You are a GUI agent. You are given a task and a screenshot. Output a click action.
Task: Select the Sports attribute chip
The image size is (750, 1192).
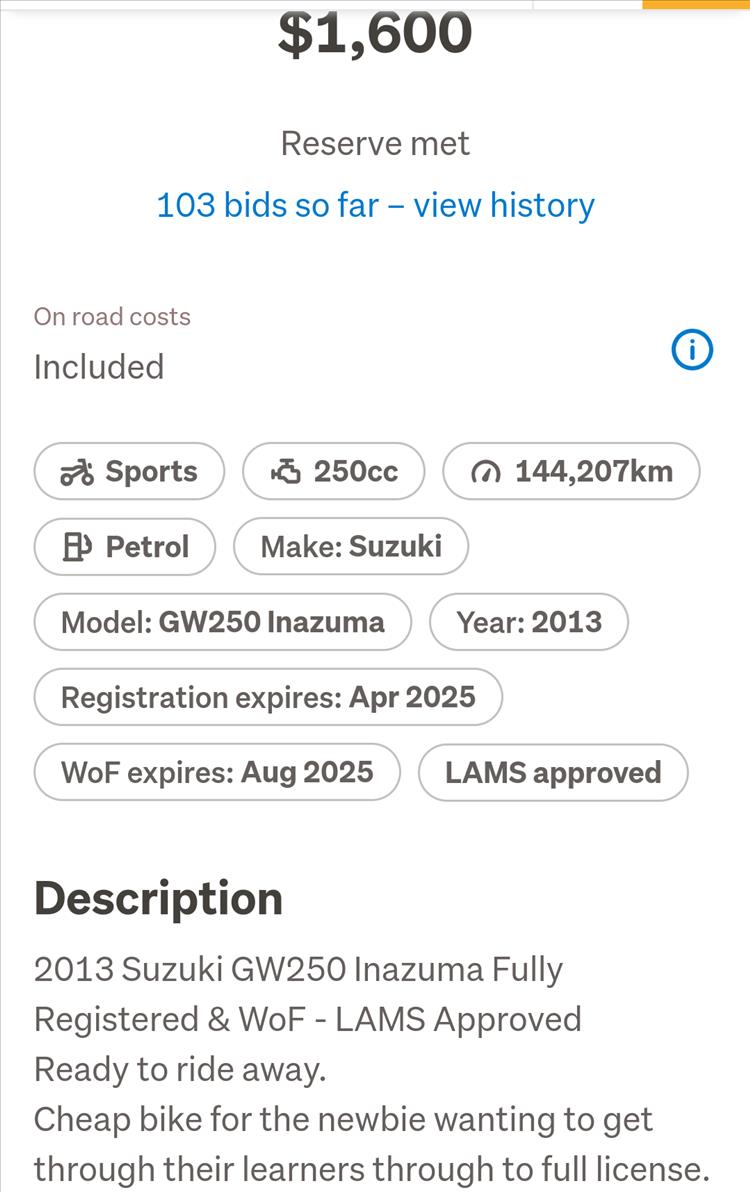click(x=129, y=471)
